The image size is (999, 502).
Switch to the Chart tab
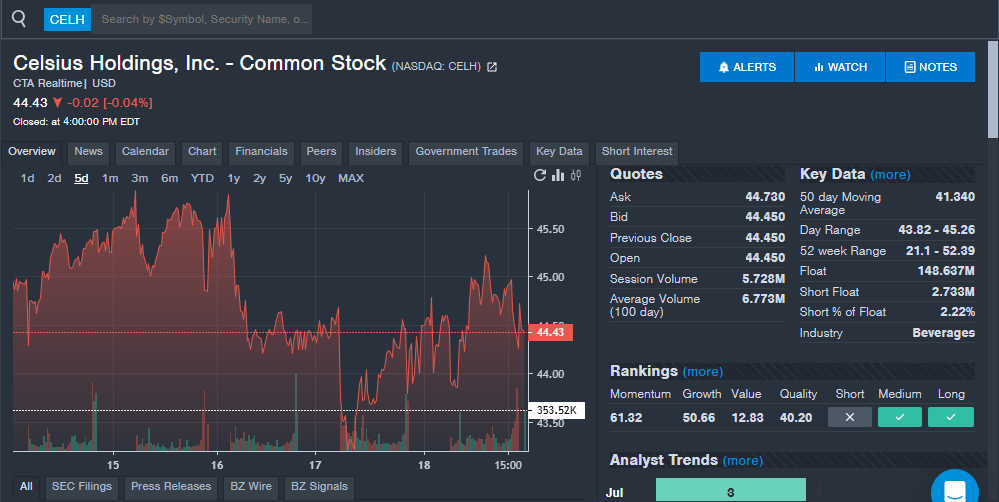[x=202, y=152]
